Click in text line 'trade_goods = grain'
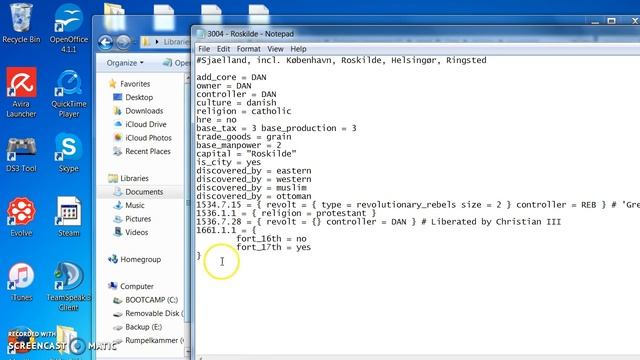 tap(244, 137)
